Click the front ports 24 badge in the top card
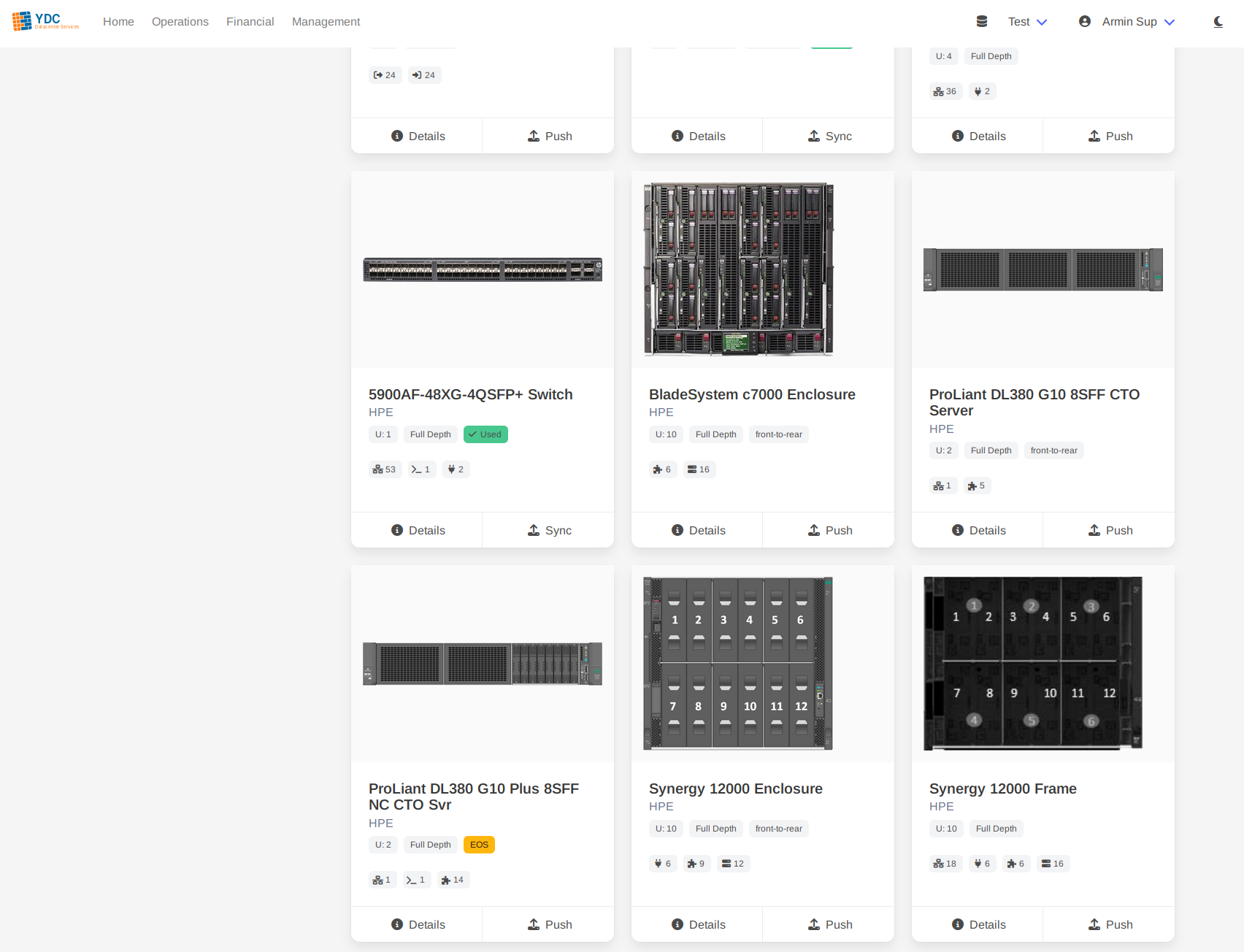Viewport: 1244px width, 952px height. 385,75
